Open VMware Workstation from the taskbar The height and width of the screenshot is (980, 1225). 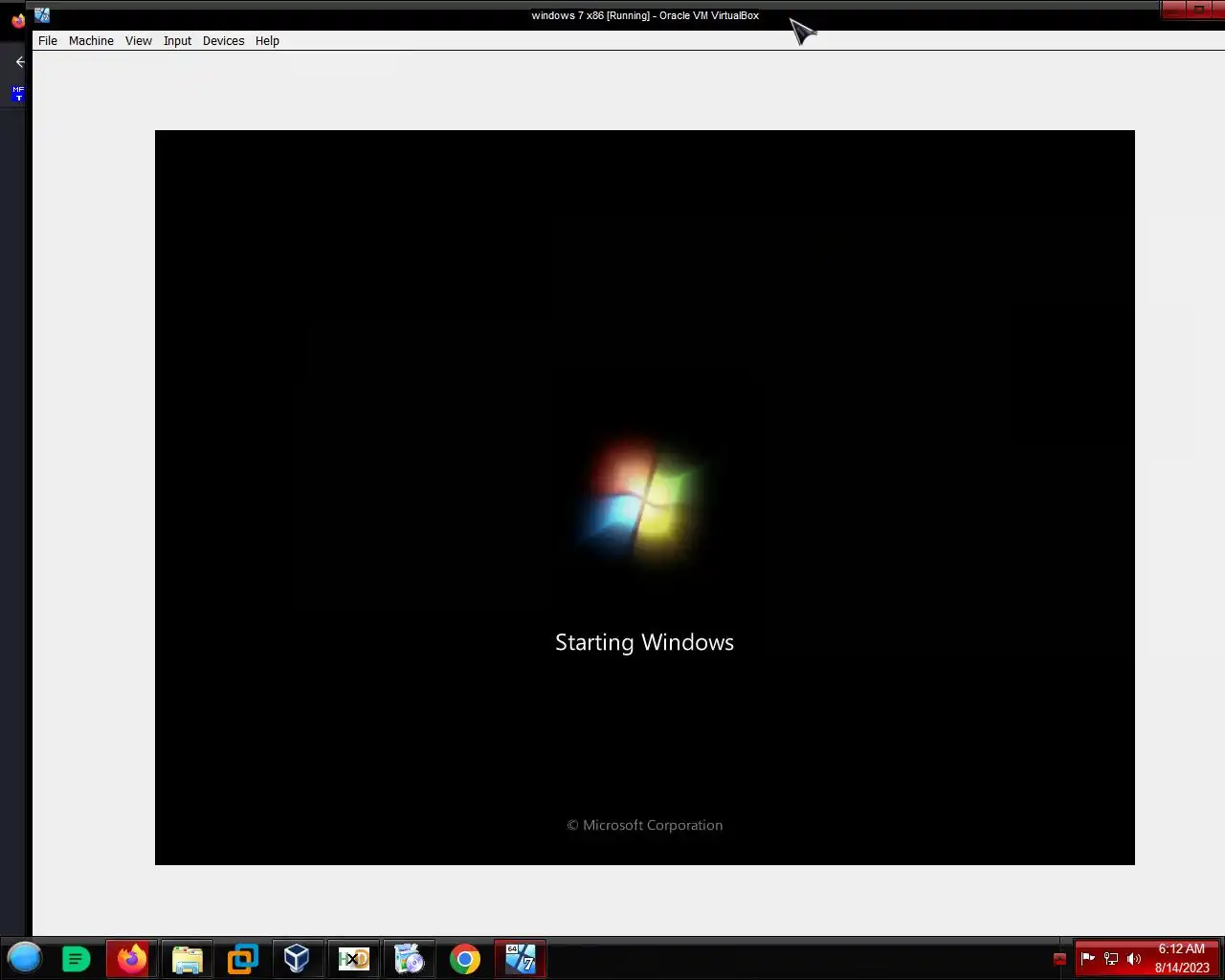(x=242, y=959)
